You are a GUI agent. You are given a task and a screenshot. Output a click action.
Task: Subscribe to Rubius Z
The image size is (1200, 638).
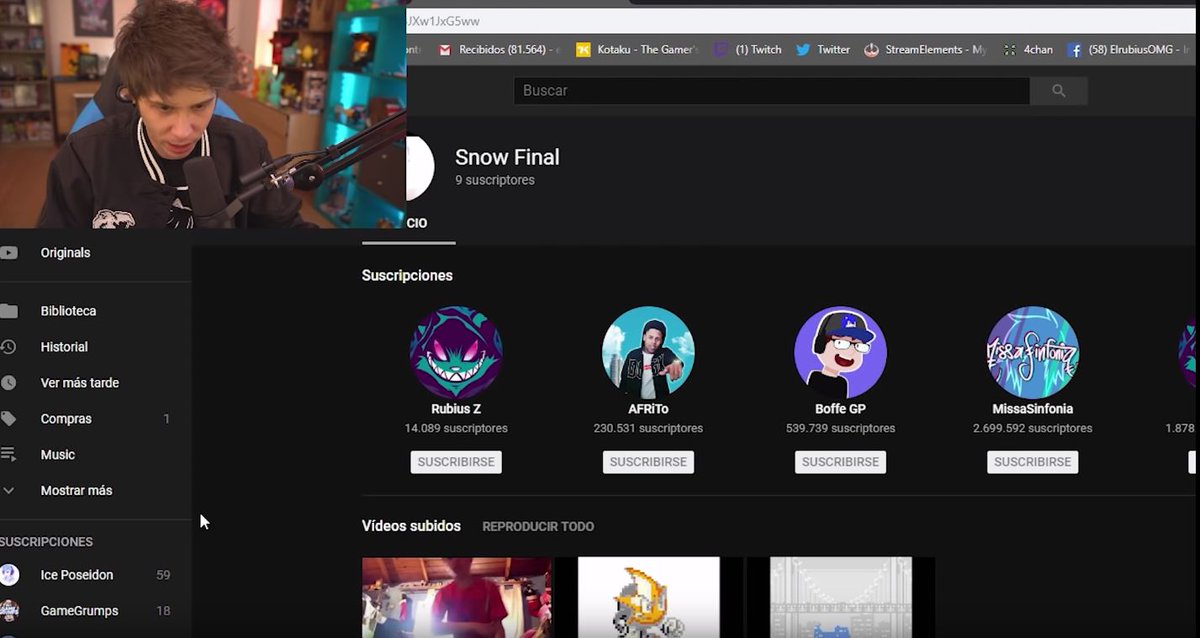tap(456, 462)
